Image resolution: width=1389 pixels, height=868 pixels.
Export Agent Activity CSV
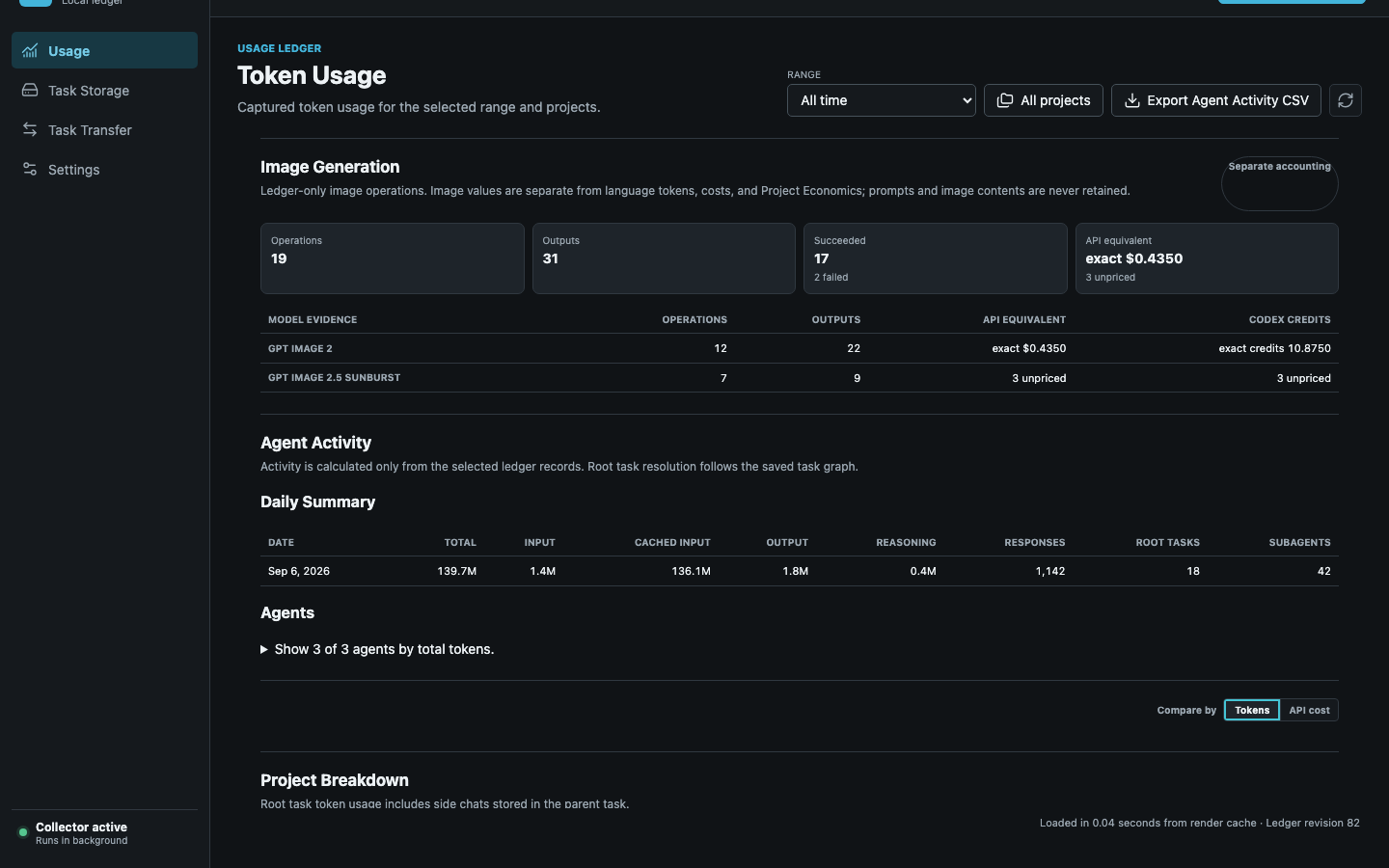pos(1216,100)
